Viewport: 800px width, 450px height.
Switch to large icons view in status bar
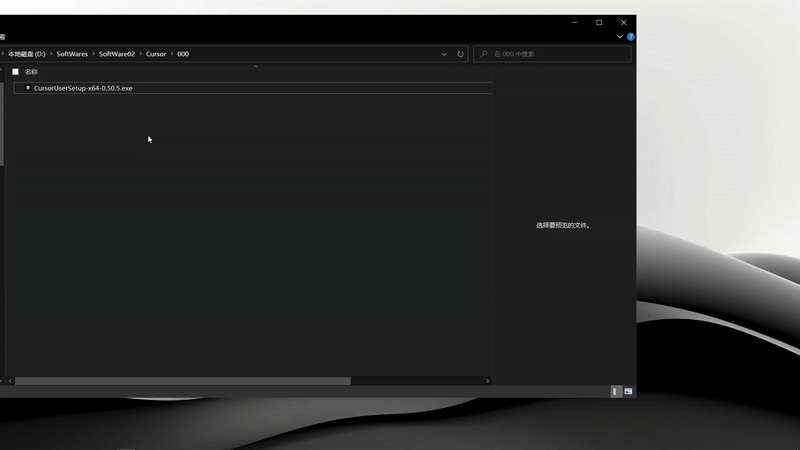coord(628,391)
